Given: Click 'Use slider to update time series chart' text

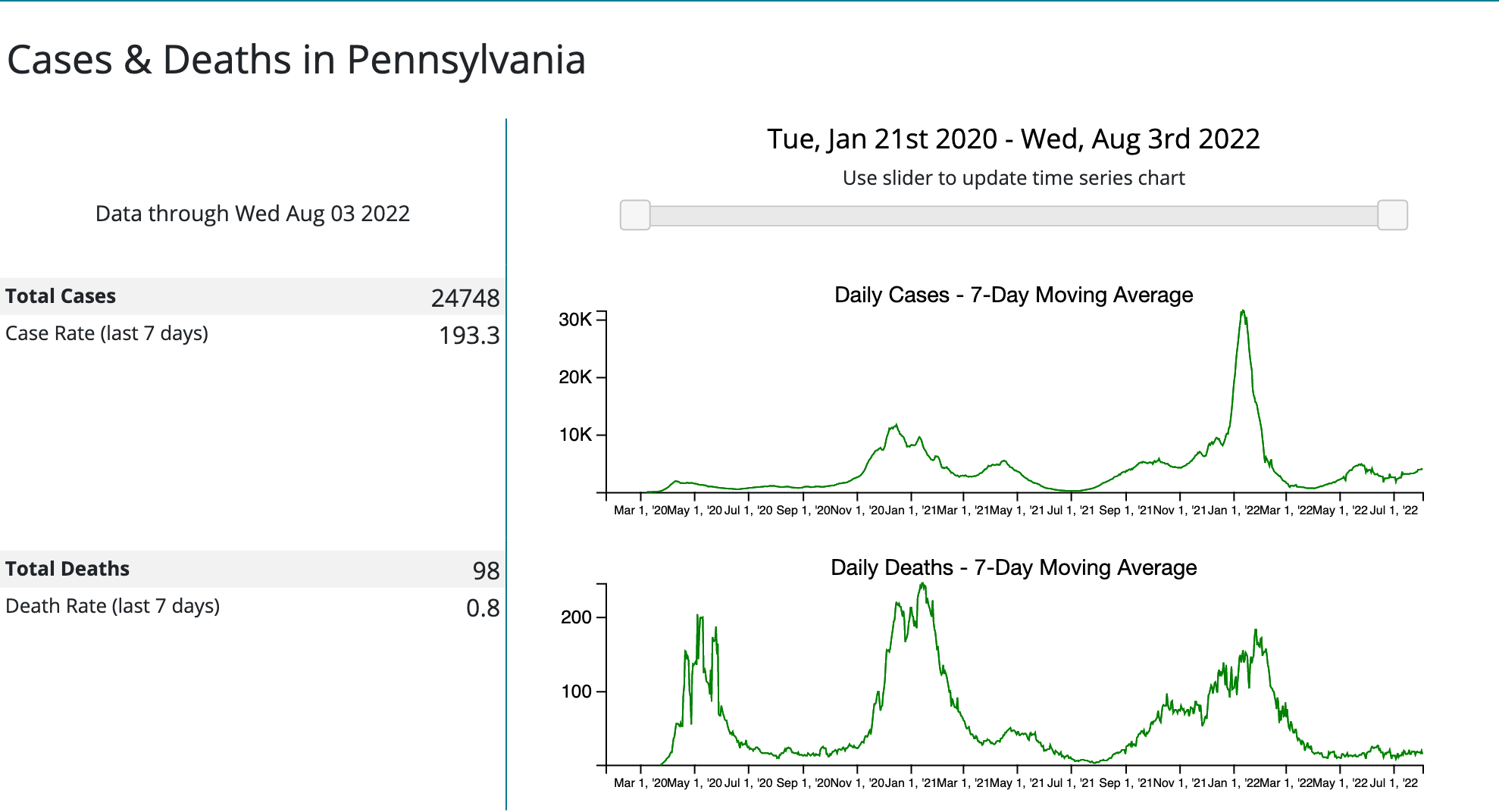Looking at the screenshot, I should (x=1013, y=178).
